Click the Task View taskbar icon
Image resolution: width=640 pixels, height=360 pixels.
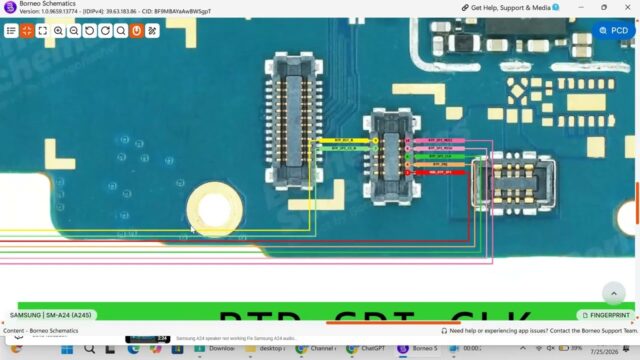pyautogui.click(x=110, y=349)
